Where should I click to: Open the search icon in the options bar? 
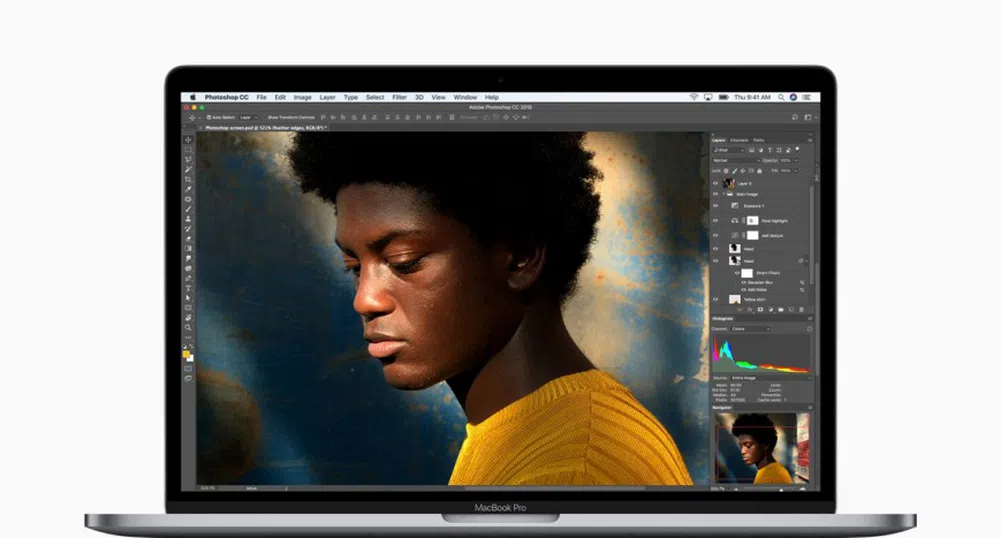click(x=795, y=117)
